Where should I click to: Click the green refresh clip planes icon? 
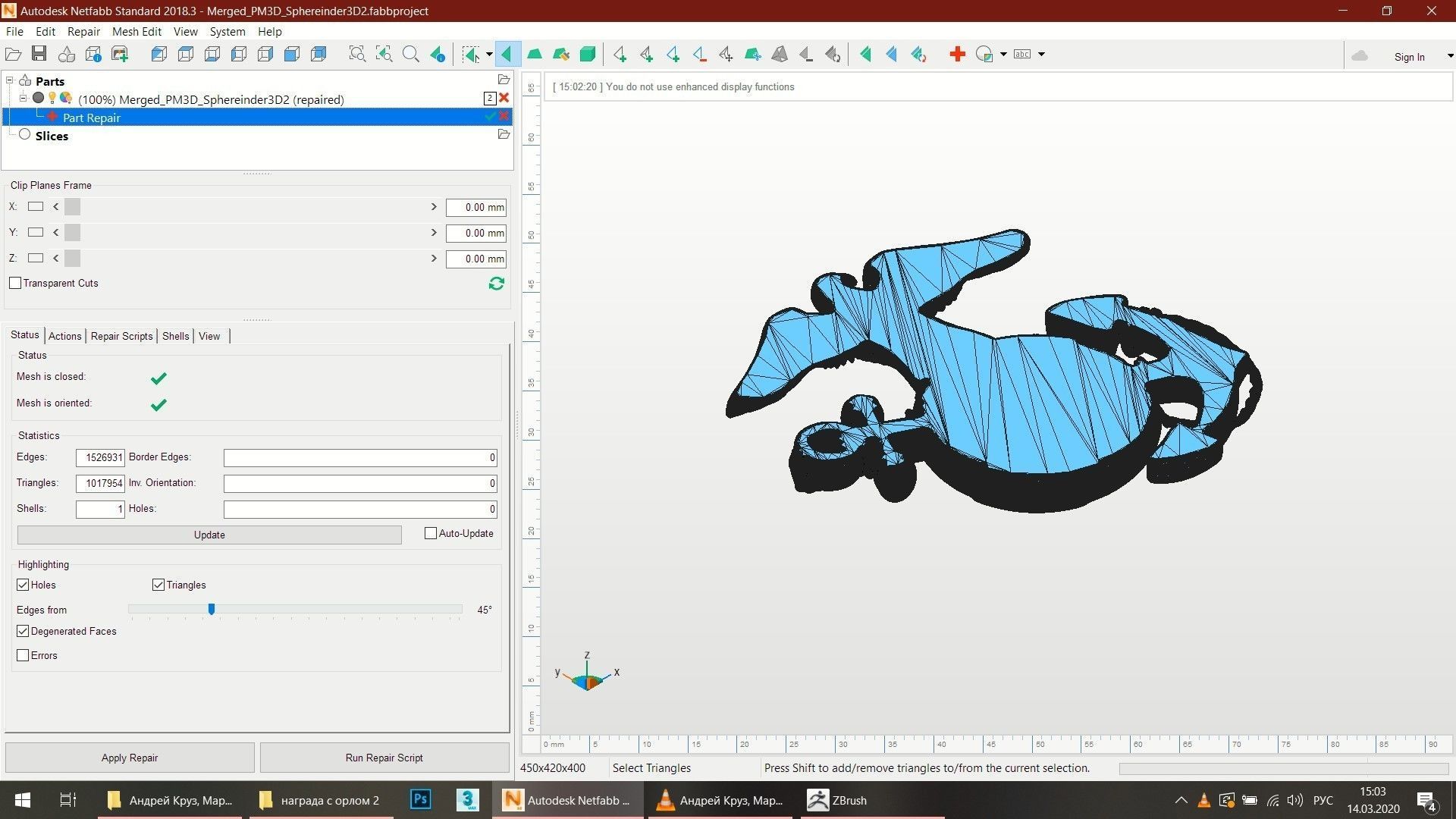(497, 284)
